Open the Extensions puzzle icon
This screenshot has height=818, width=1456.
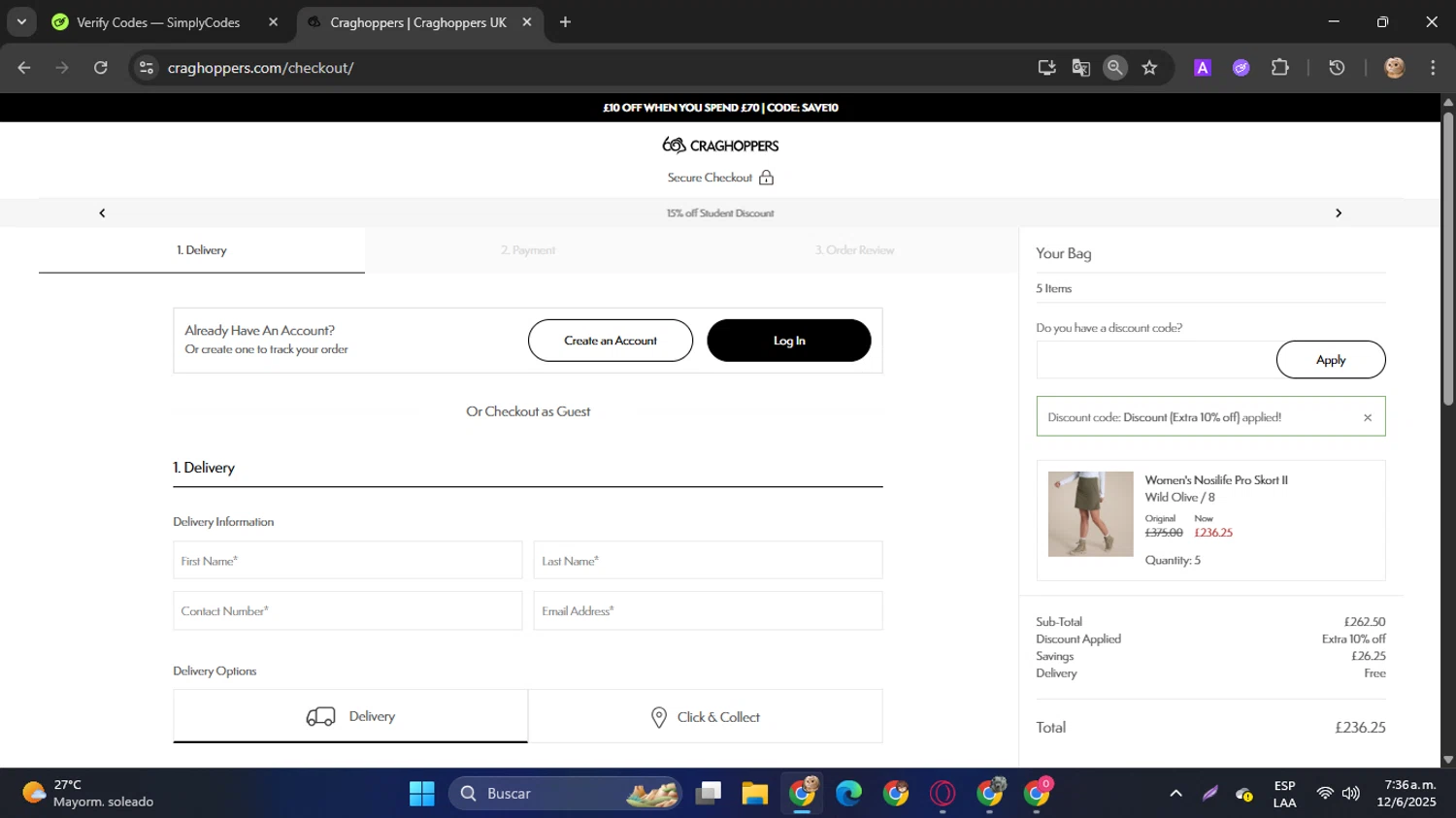click(1280, 68)
